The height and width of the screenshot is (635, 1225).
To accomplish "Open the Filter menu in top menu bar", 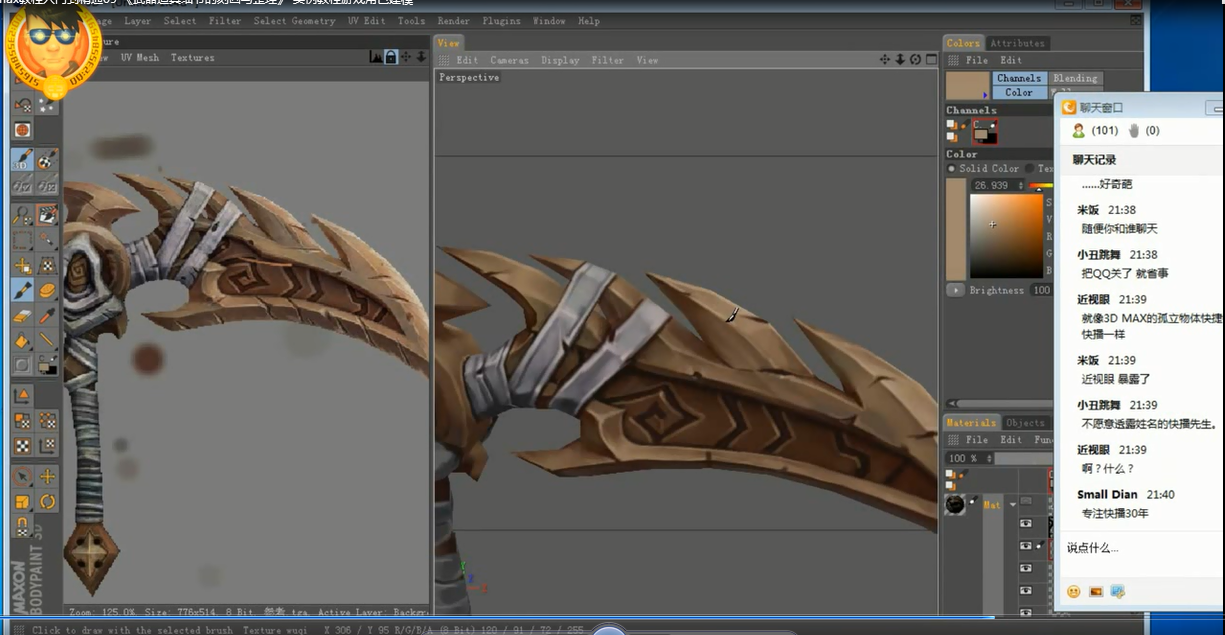I will (225, 21).
